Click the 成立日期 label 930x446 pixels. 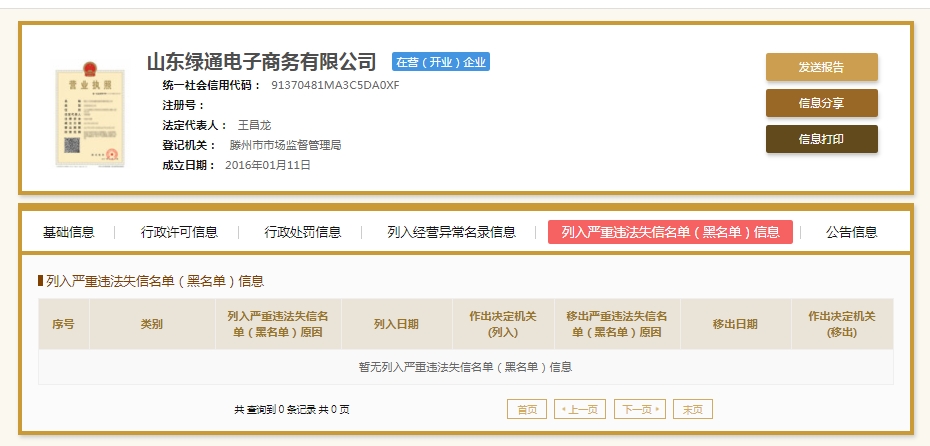(189, 165)
